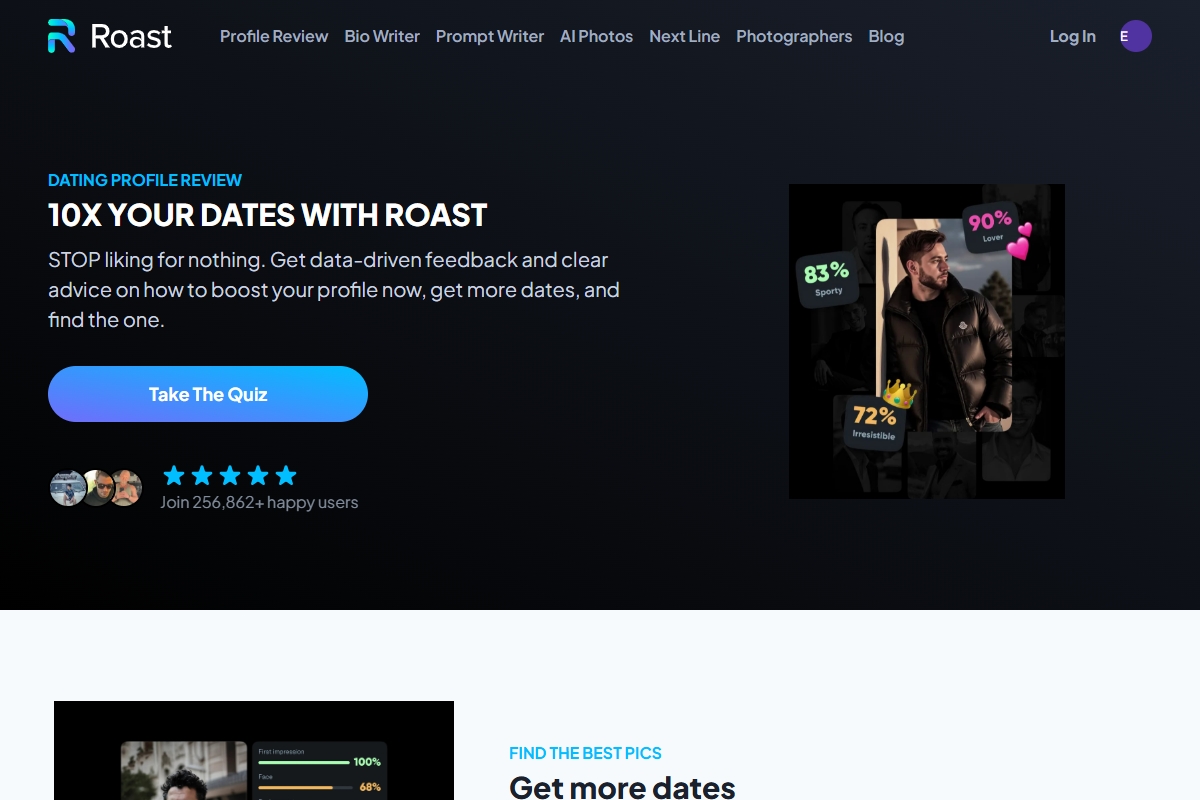Click the pink hearts icon
1200x800 pixels.
click(x=1018, y=242)
